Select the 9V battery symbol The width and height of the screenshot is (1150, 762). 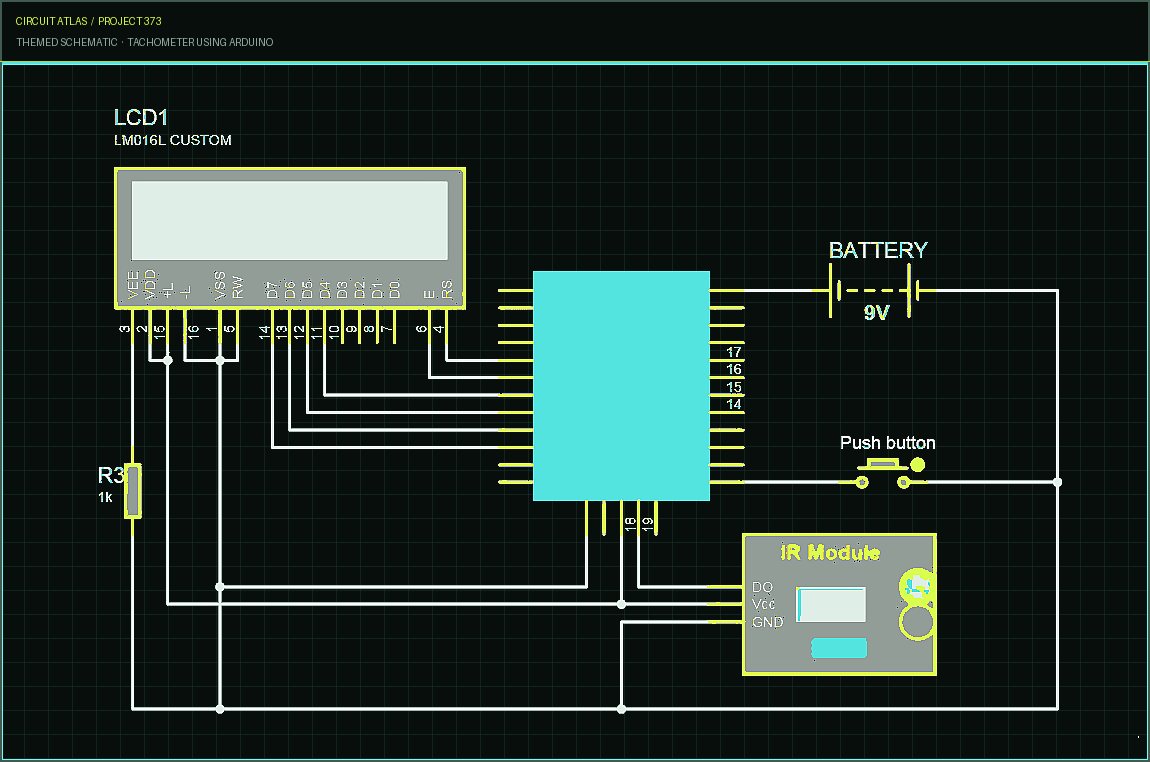click(874, 291)
